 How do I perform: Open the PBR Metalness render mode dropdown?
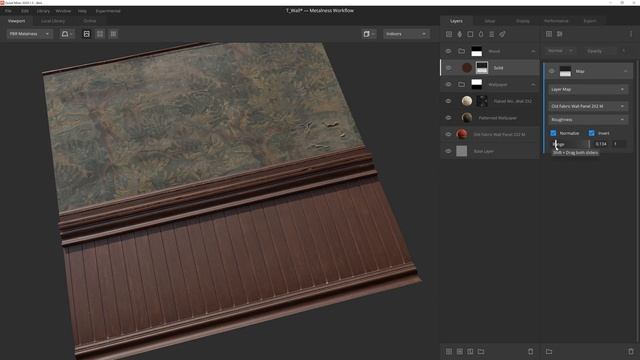point(29,34)
